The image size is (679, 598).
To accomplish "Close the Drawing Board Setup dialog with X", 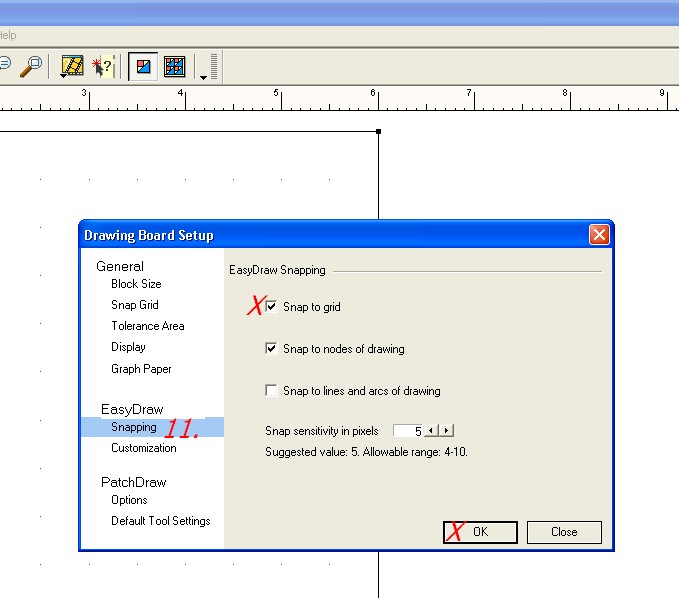I will [599, 235].
